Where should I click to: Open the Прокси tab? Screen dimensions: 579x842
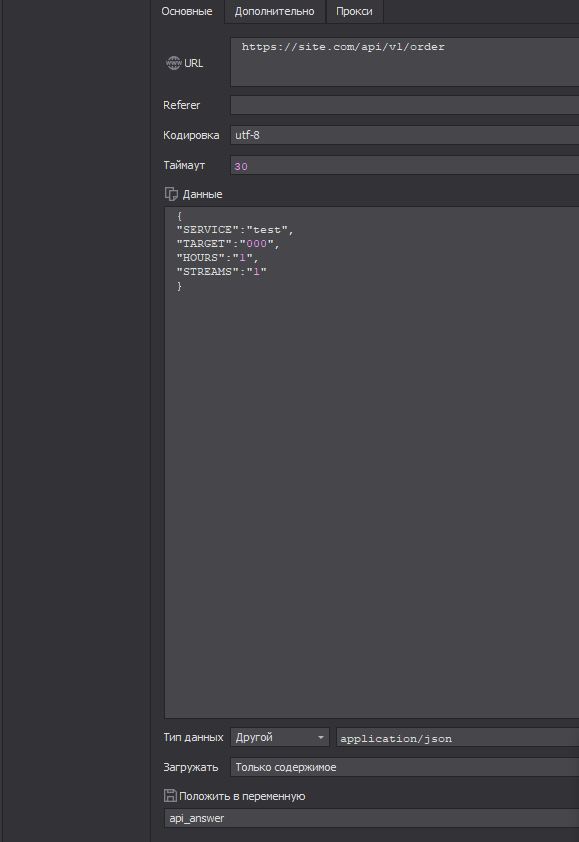[354, 11]
